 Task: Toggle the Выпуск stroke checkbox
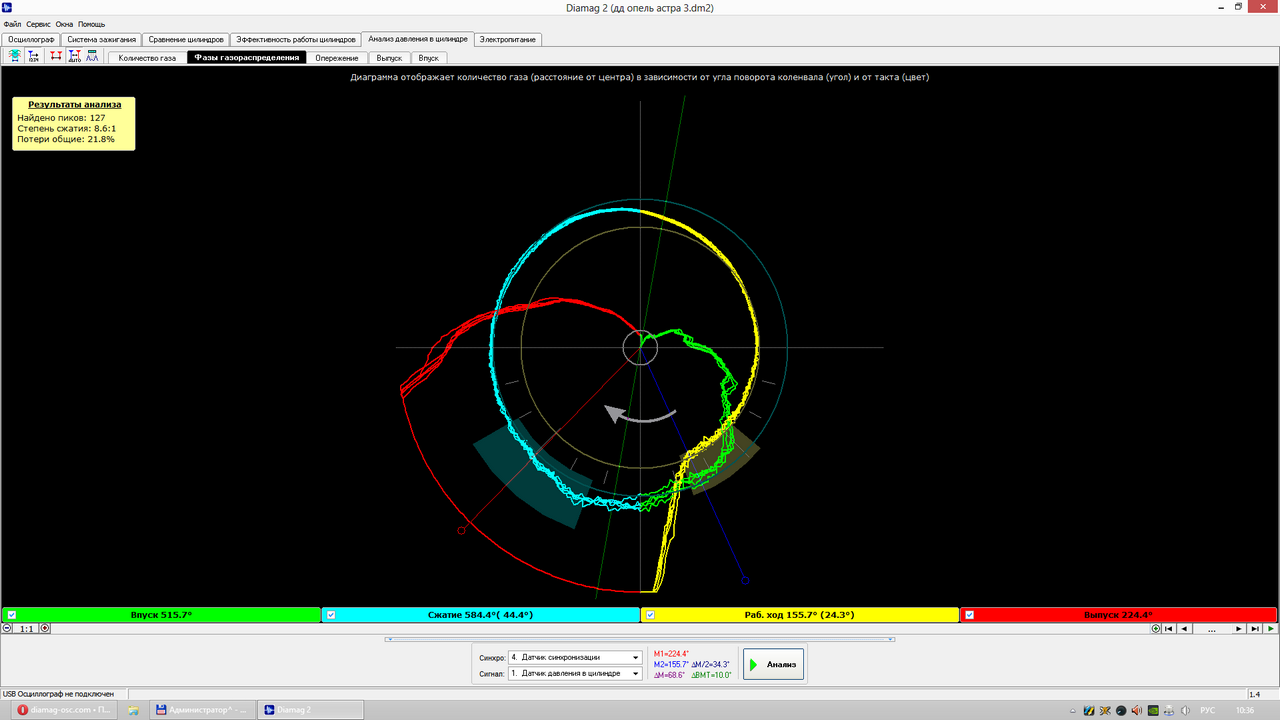[970, 615]
